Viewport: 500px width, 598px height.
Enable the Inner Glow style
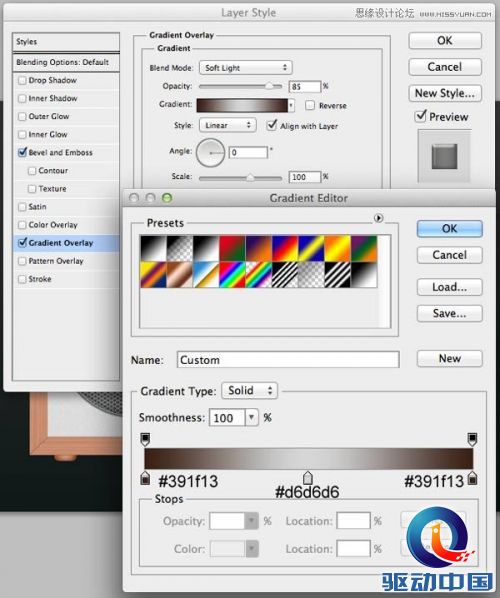click(x=22, y=134)
